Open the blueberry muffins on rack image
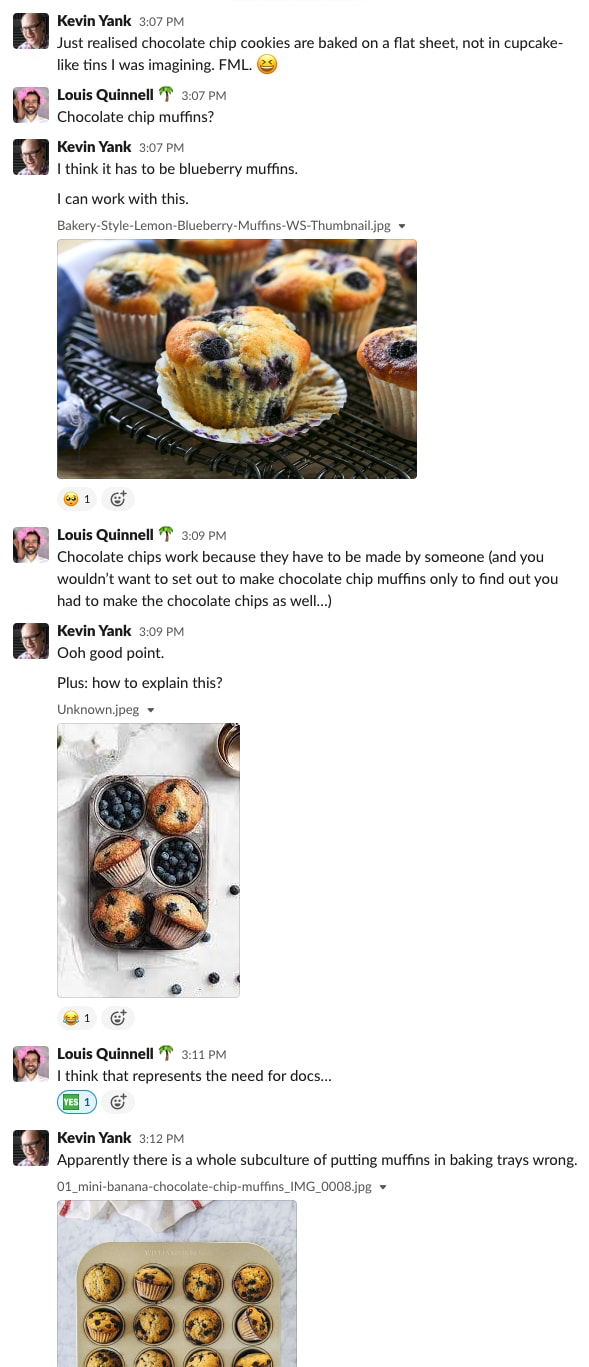Viewport: 589px width, 1367px height. click(237, 359)
